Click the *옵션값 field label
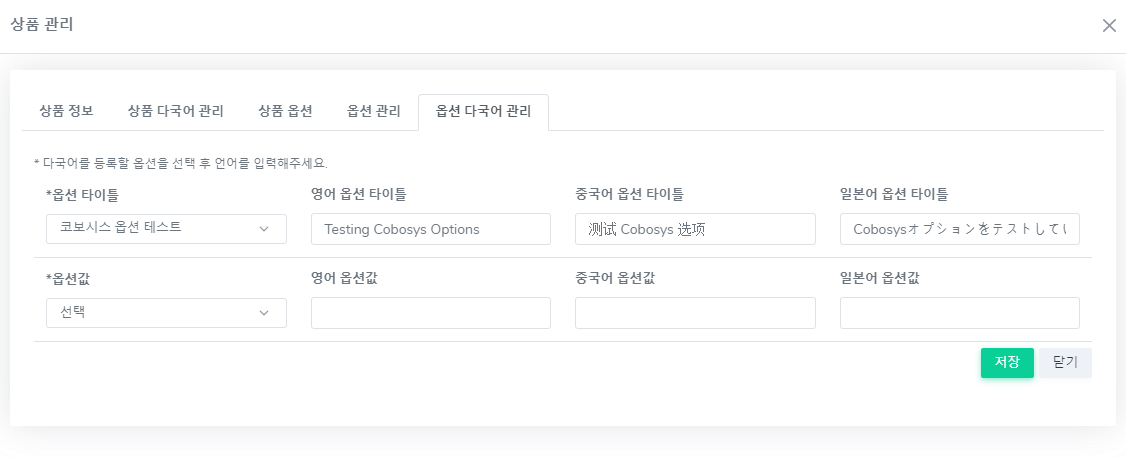This screenshot has height=458, width=1126. [68, 278]
